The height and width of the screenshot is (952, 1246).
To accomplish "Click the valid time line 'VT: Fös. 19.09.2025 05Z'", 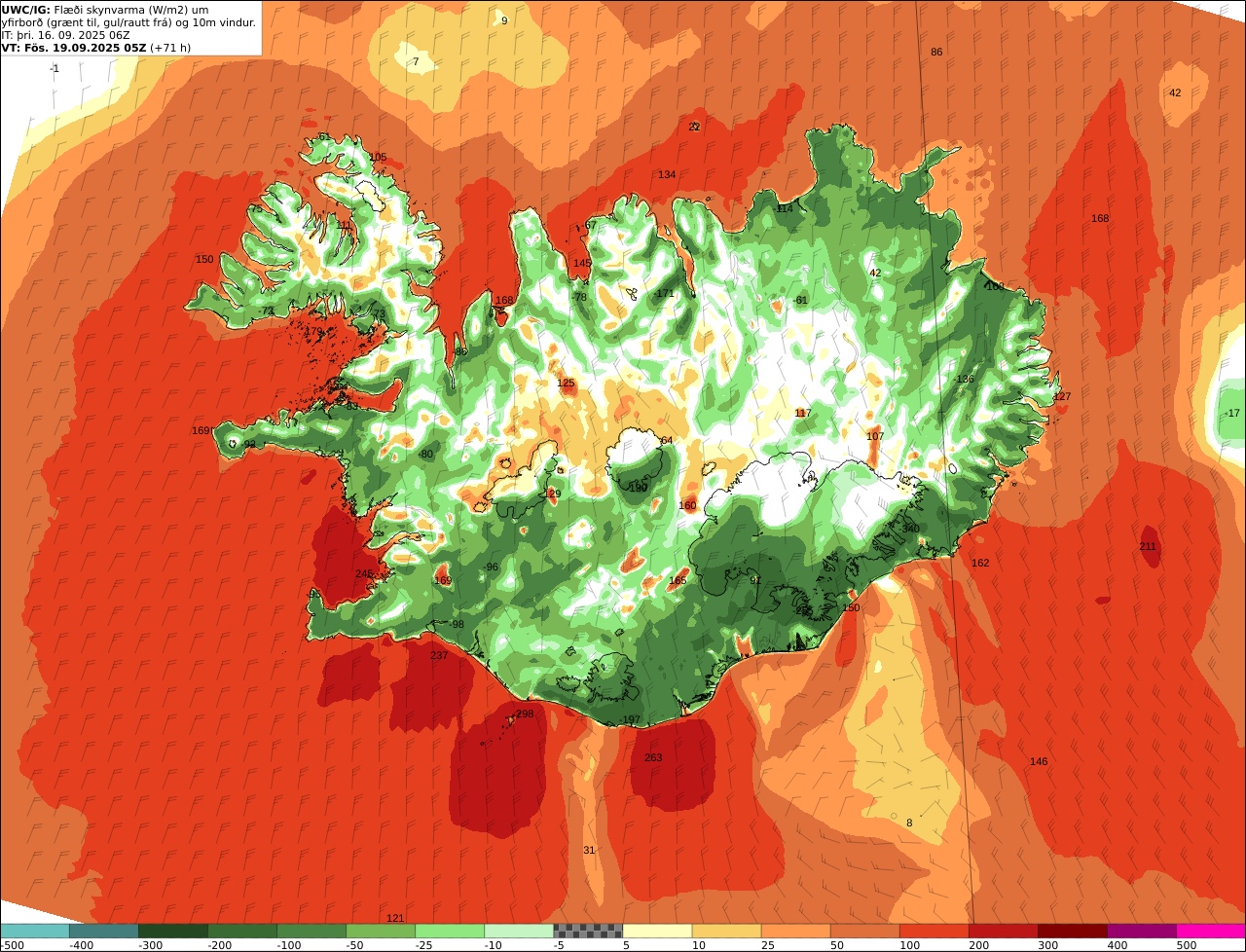I will (72, 48).
